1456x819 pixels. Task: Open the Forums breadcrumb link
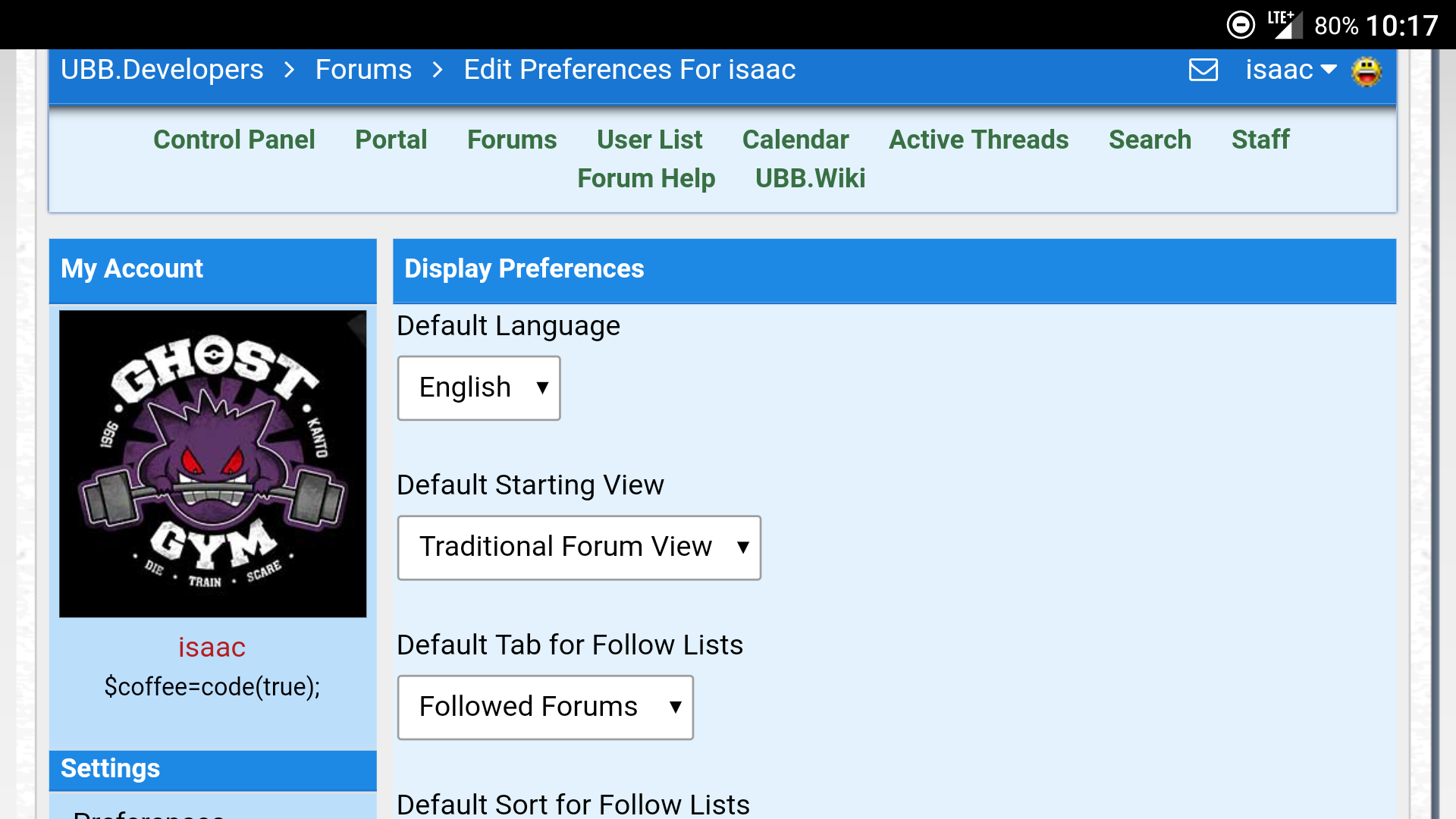coord(363,70)
